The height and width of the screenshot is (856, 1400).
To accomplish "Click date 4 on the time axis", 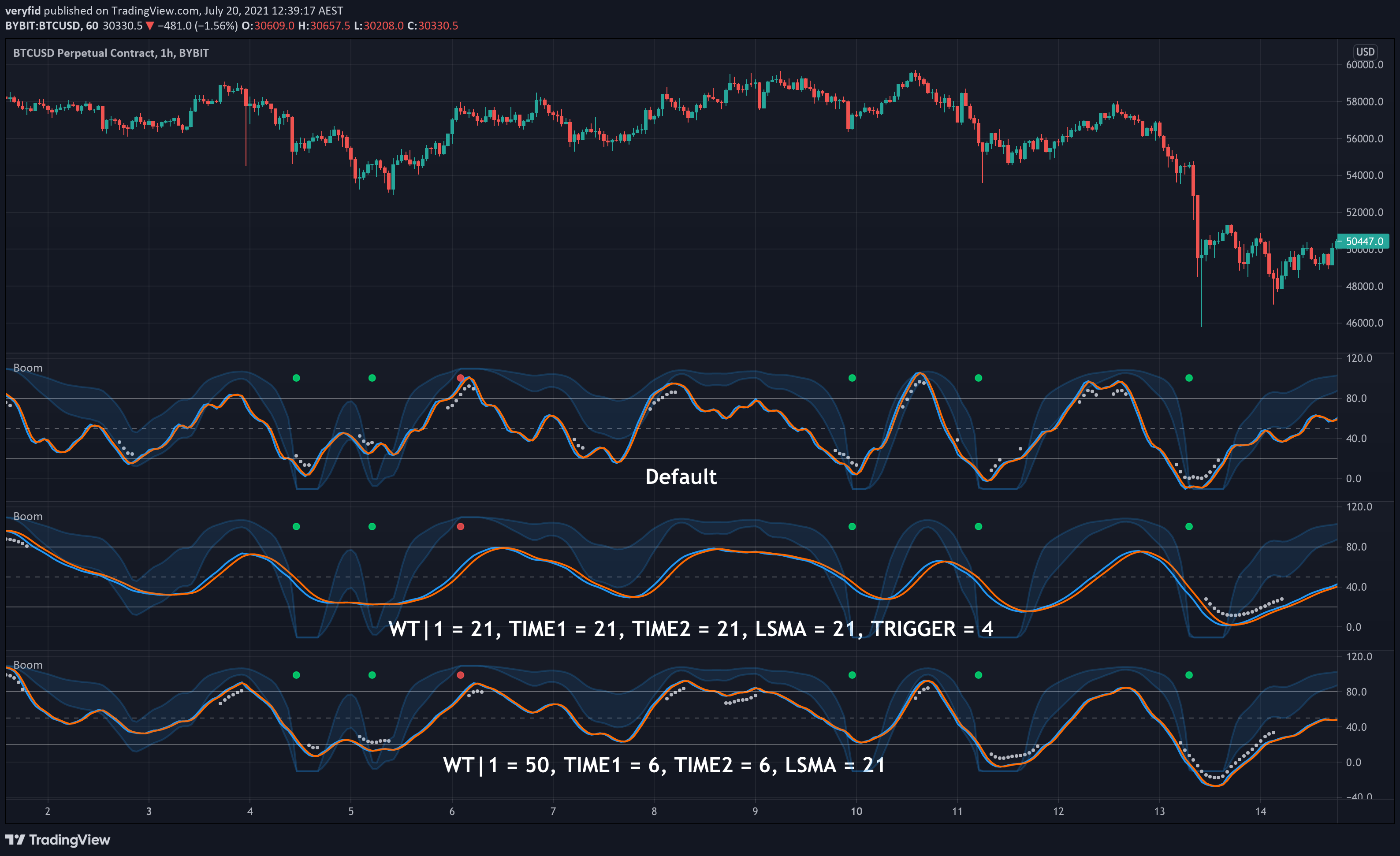I will coord(250,811).
